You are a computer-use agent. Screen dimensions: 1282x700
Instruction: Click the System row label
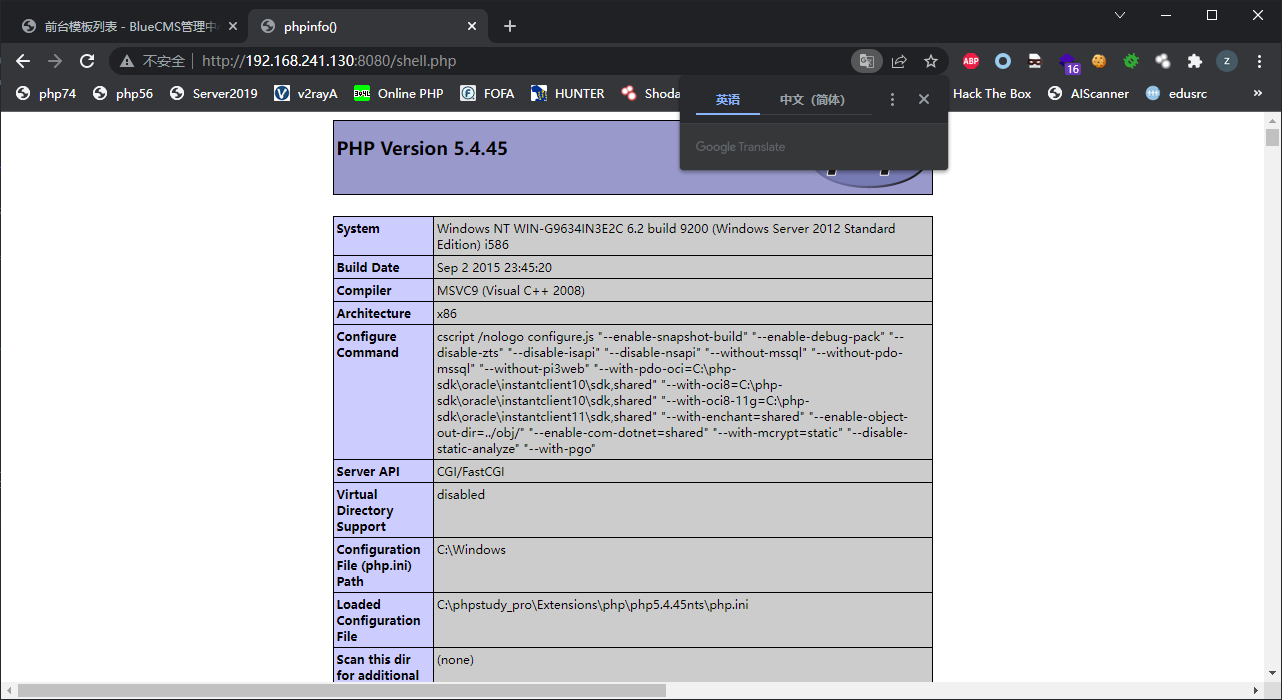click(x=358, y=229)
